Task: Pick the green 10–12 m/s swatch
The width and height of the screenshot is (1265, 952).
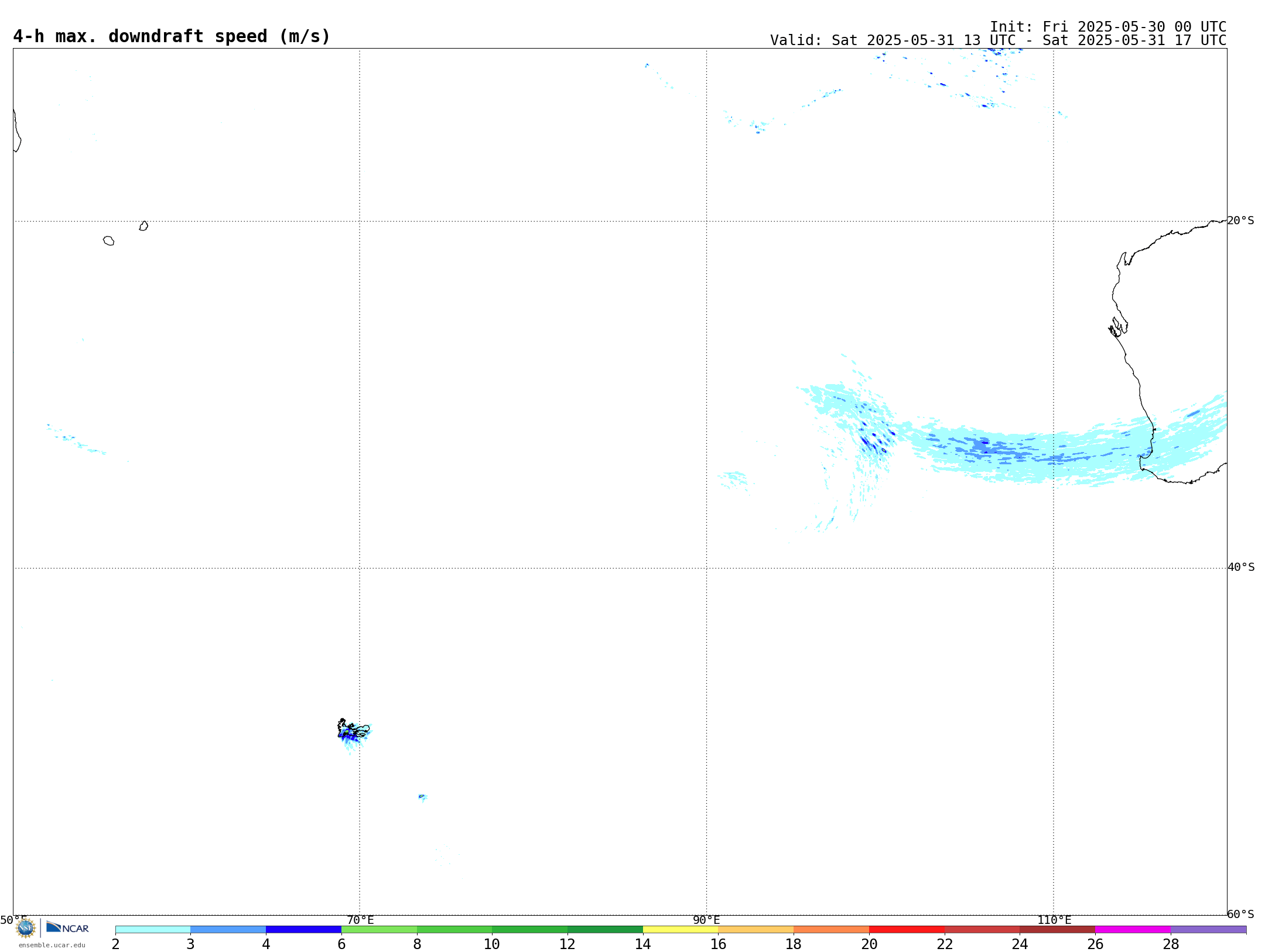Action: (530, 930)
